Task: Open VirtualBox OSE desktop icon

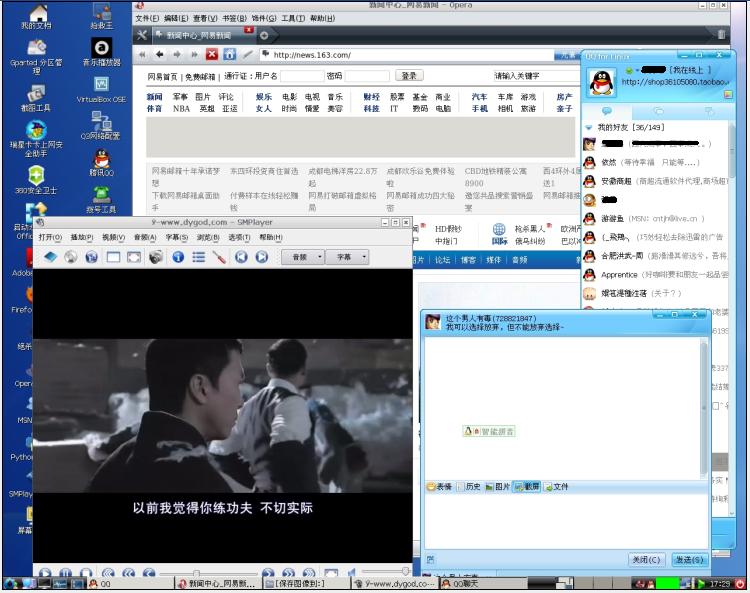Action: coord(101,89)
